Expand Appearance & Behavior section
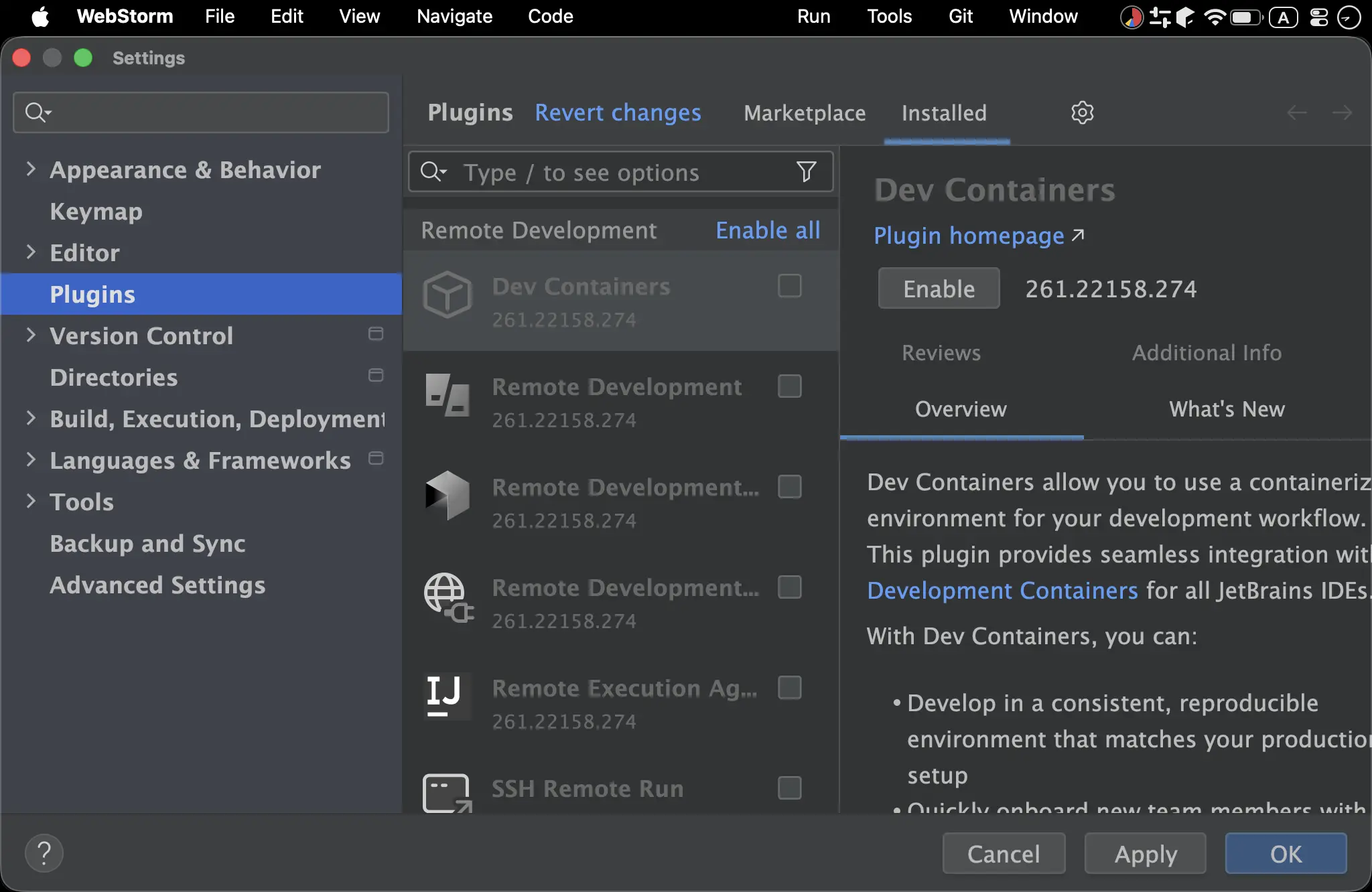This screenshot has width=1372, height=892. pyautogui.click(x=31, y=169)
